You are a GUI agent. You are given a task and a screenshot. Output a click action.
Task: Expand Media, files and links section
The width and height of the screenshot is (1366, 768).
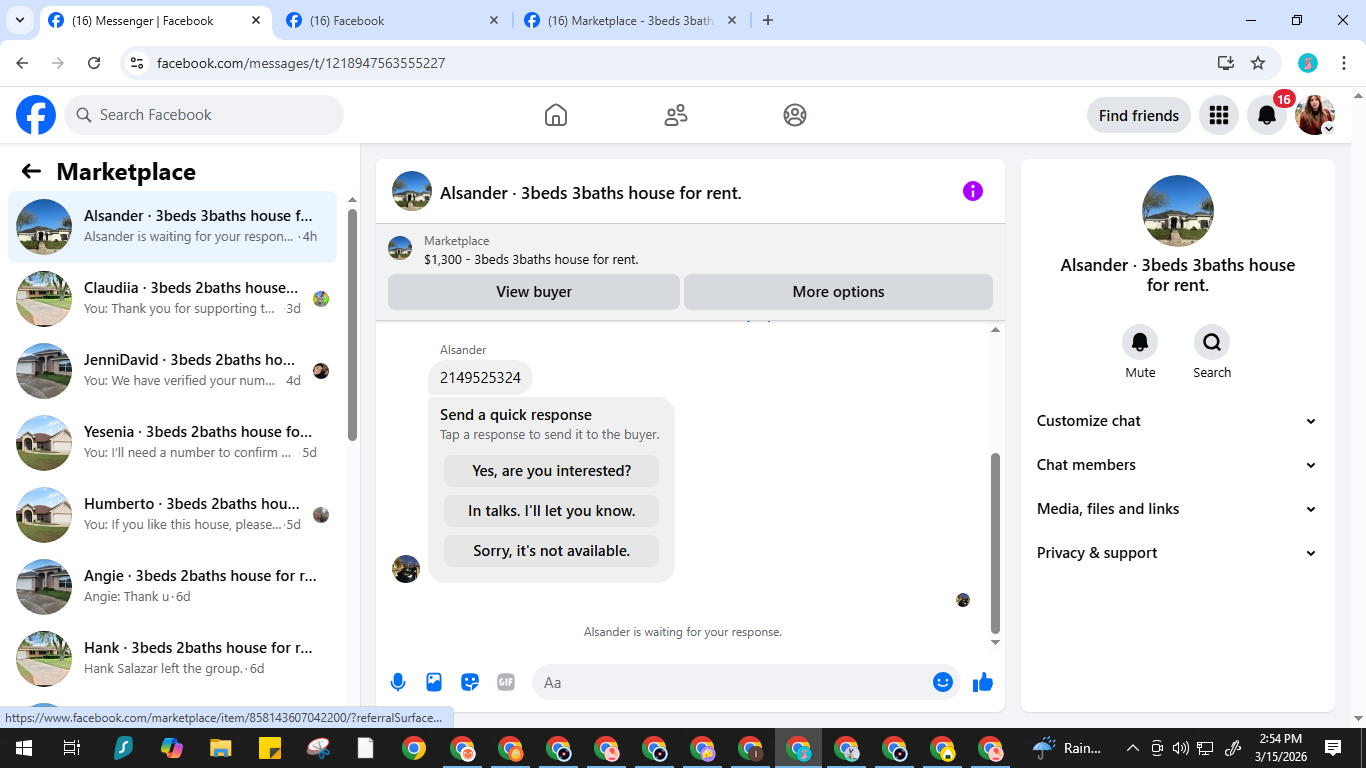1177,509
